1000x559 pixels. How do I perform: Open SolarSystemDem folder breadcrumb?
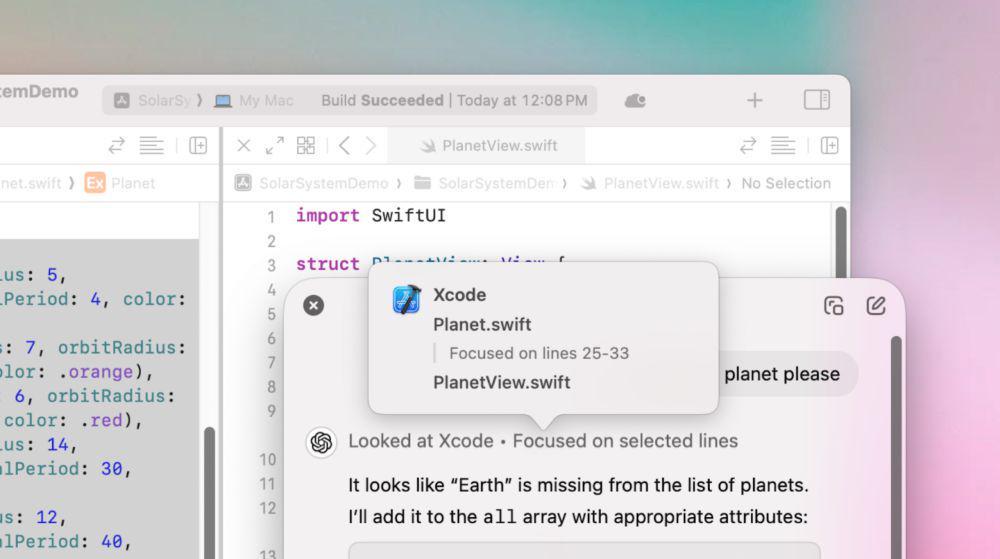(x=484, y=183)
